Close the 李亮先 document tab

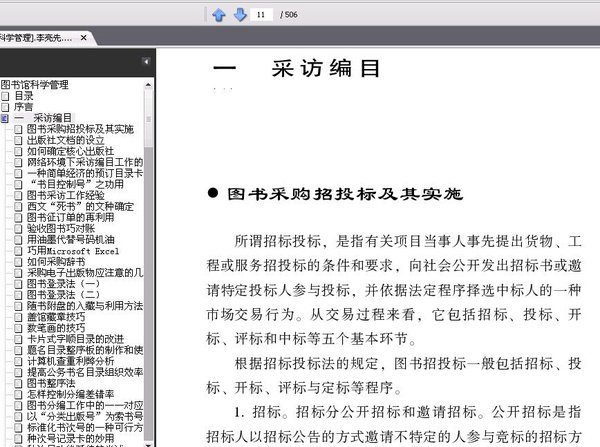[x=83, y=38]
